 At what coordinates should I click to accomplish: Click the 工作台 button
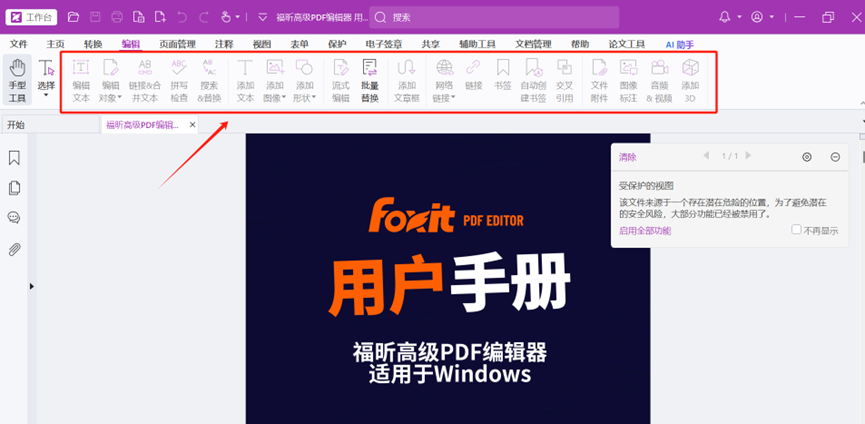(x=31, y=17)
